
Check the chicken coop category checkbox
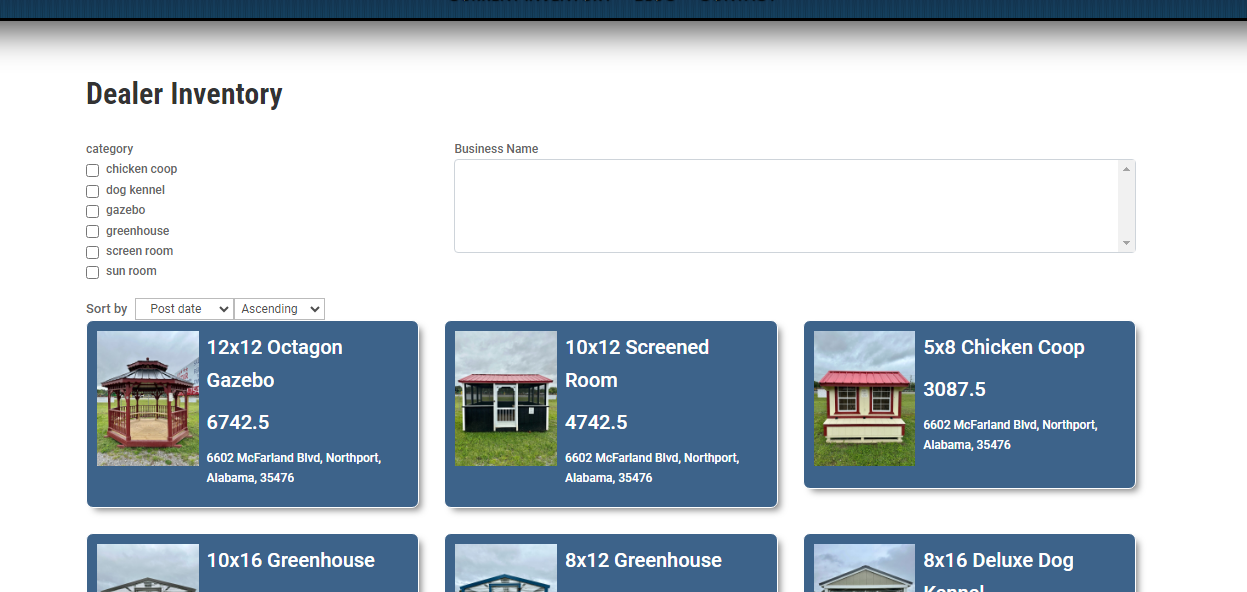click(92, 170)
